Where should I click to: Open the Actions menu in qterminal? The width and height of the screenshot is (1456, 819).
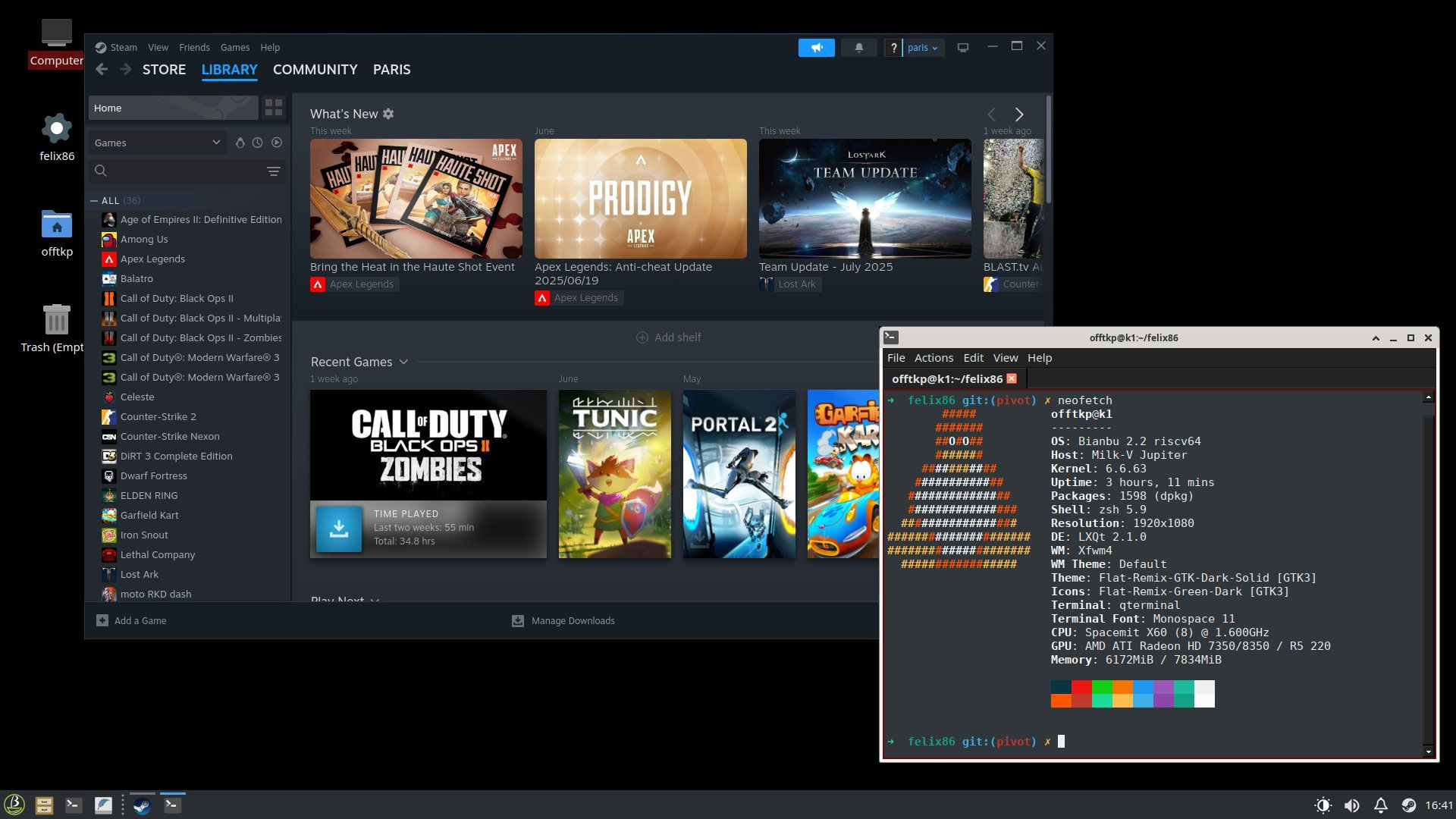933,358
